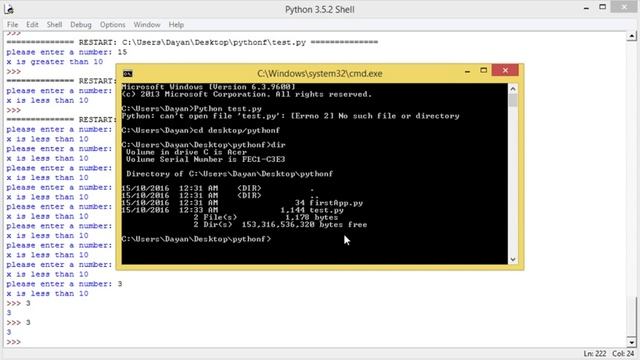This screenshot has width=640, height=360.
Task: Click the cmd.exe scrollbar up arrow
Action: 513,89
